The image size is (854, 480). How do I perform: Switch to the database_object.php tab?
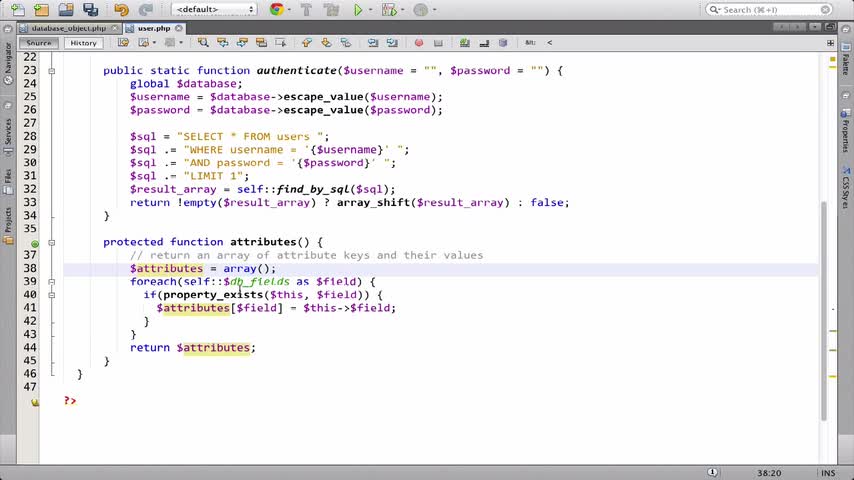[x=68, y=28]
